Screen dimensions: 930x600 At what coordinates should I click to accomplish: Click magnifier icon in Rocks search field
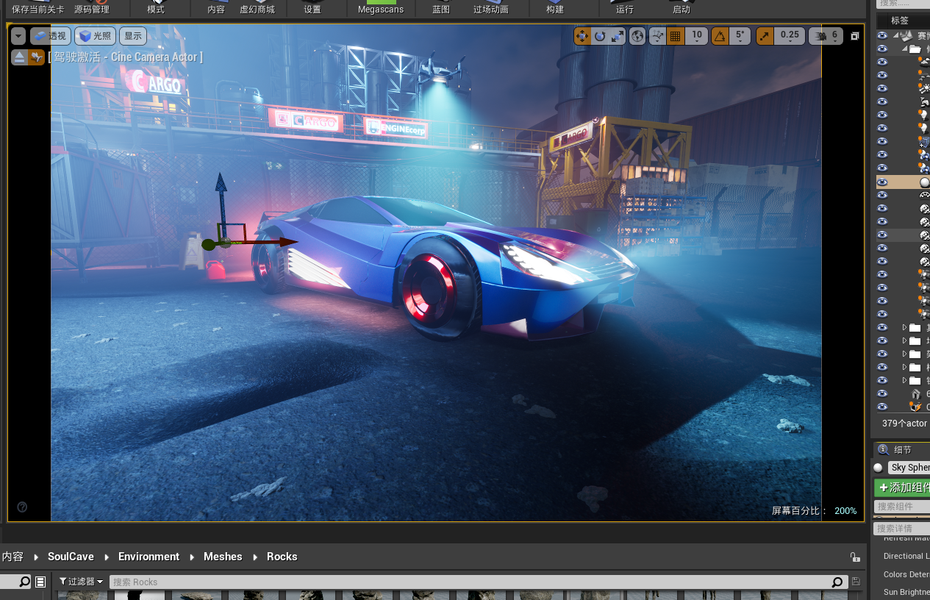836,582
